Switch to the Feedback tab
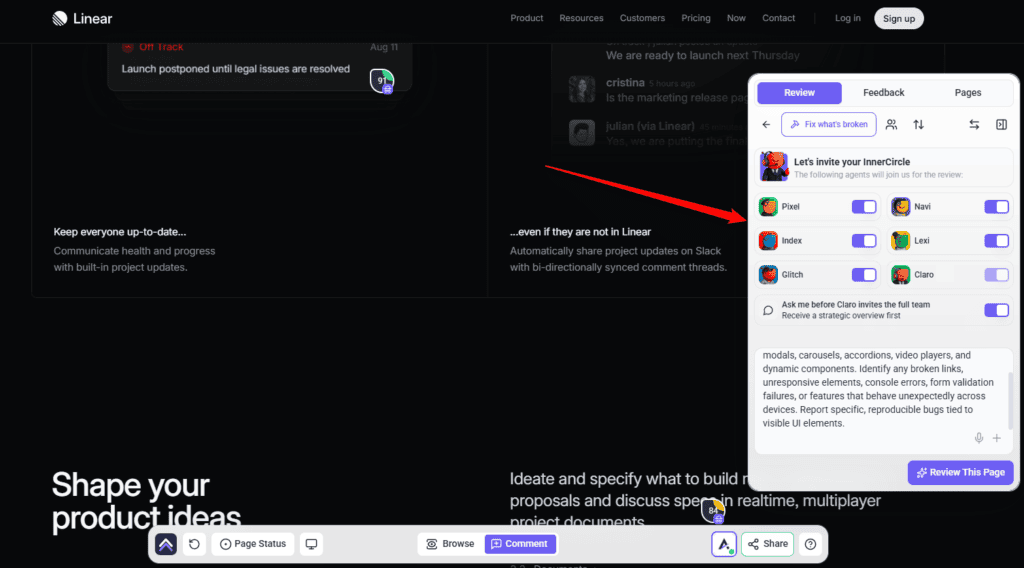This screenshot has height=568, width=1024. (884, 93)
